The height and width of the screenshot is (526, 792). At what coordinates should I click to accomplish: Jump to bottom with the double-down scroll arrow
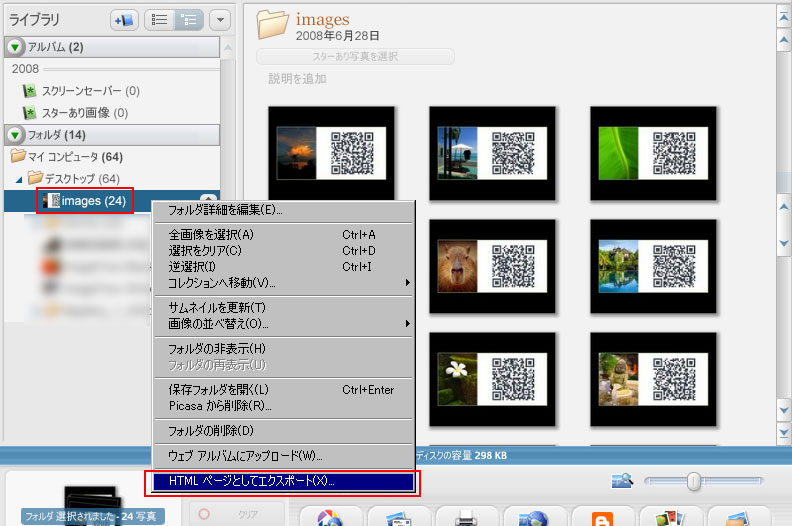click(x=784, y=433)
